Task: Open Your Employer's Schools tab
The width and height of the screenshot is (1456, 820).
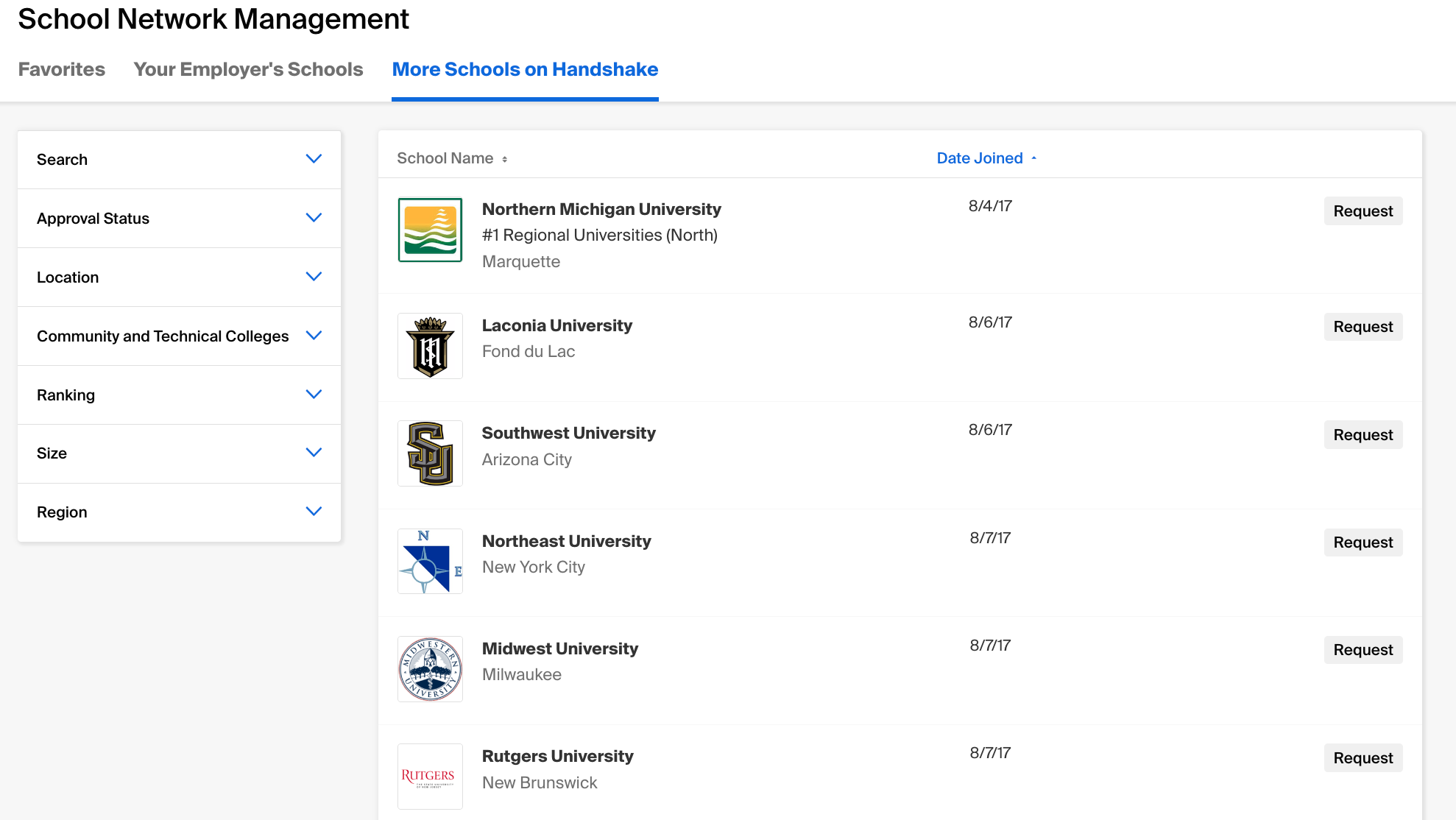Action: coord(248,69)
